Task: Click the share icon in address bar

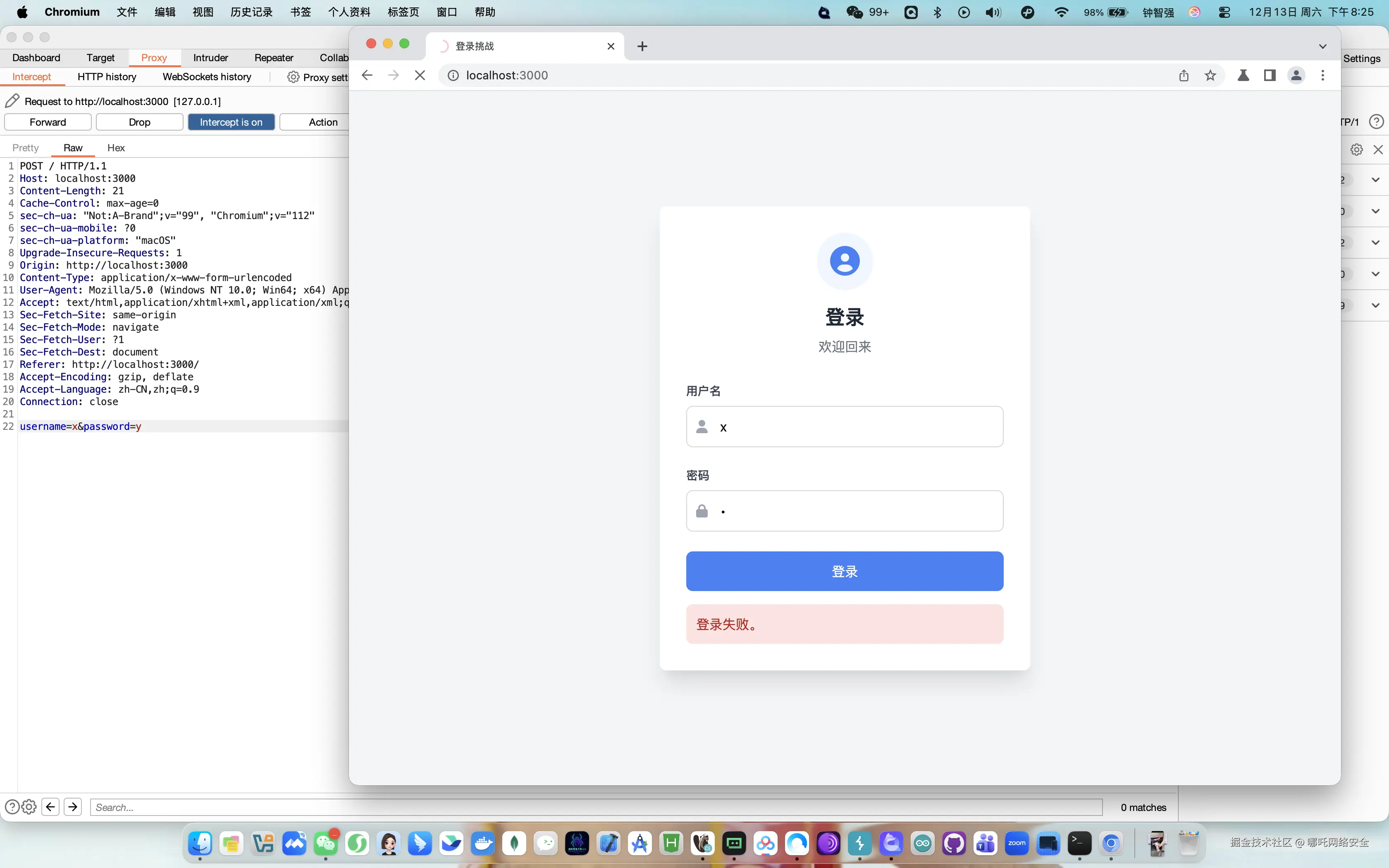Action: 1184,75
